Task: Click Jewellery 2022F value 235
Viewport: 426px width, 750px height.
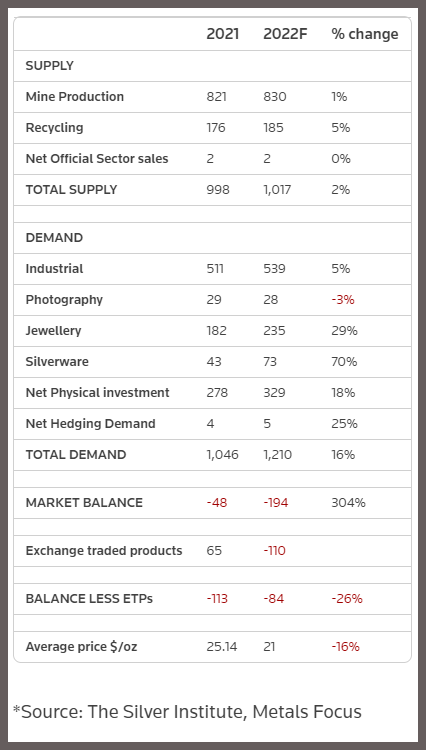Action: click(274, 331)
